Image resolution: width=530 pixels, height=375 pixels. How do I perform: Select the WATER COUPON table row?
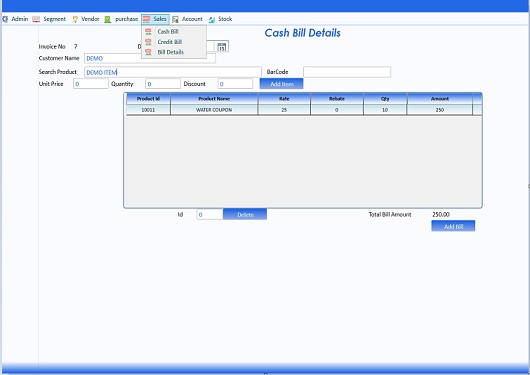click(x=304, y=110)
